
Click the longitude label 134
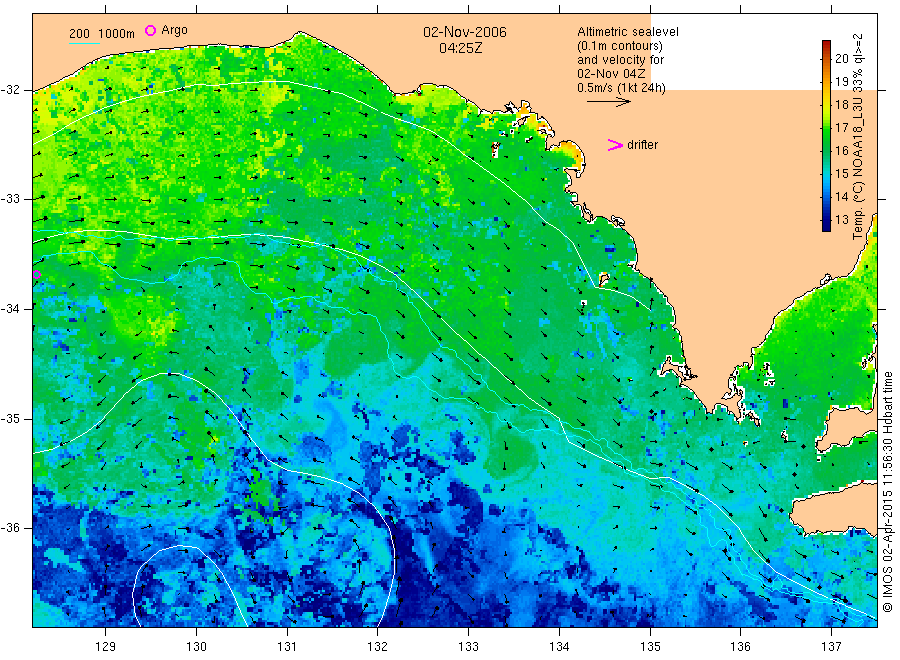point(559,647)
